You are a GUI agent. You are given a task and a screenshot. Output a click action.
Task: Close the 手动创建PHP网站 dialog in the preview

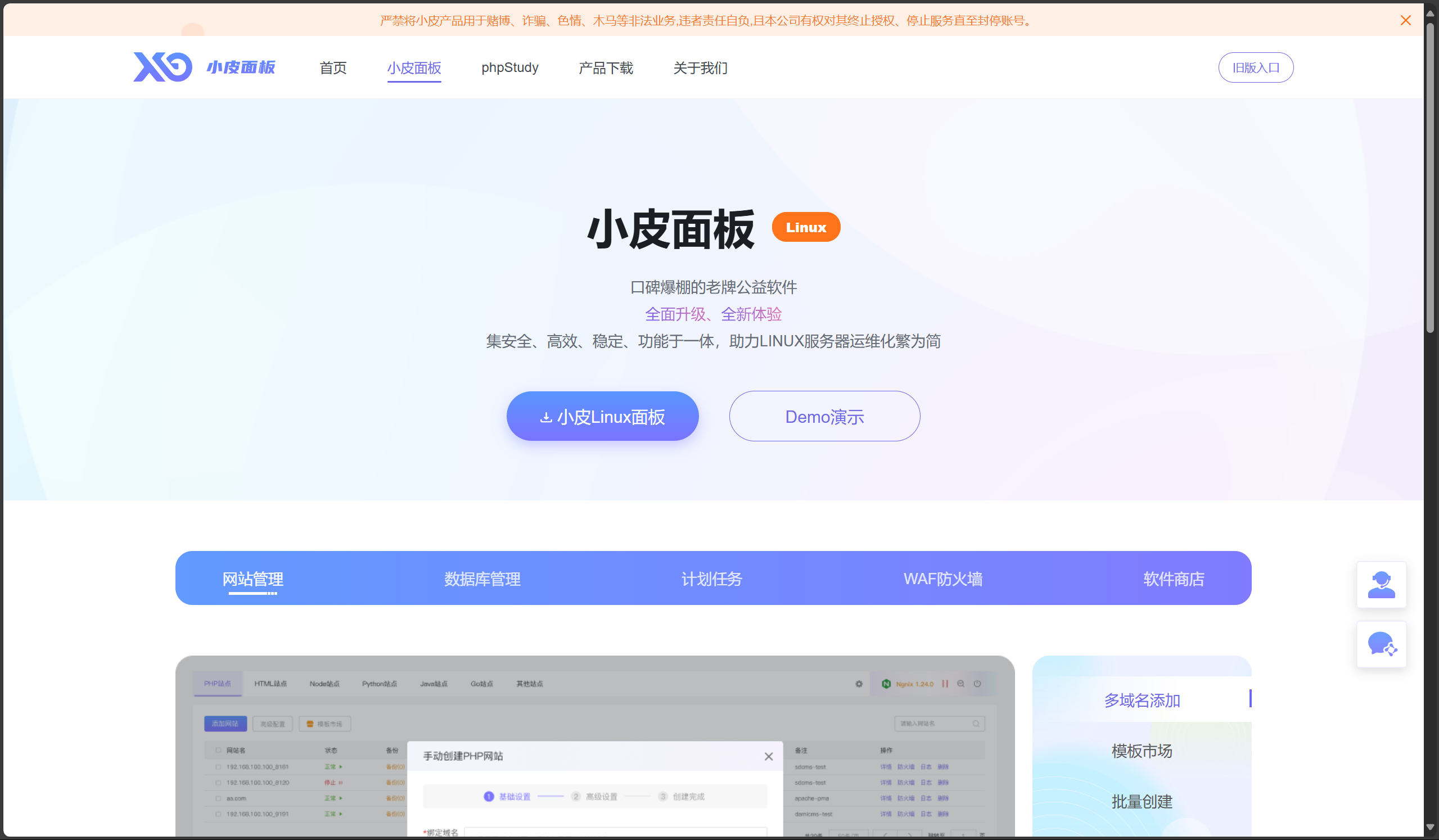769,756
